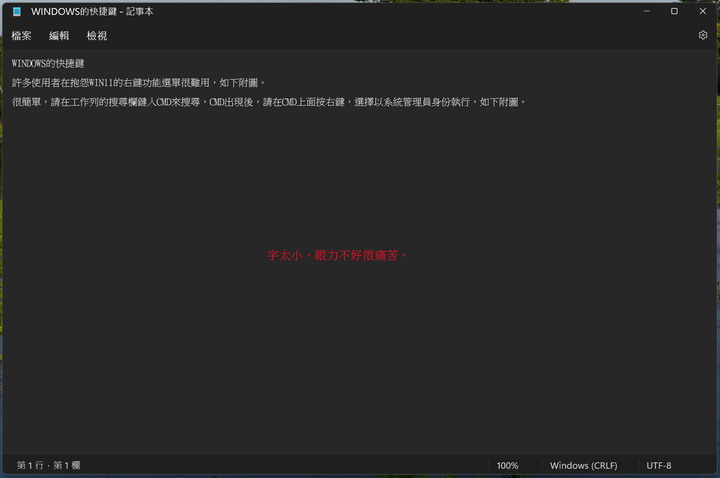The width and height of the screenshot is (720, 478).
Task: Click Windows (CRLF) line ending indicator
Action: [x=584, y=466]
